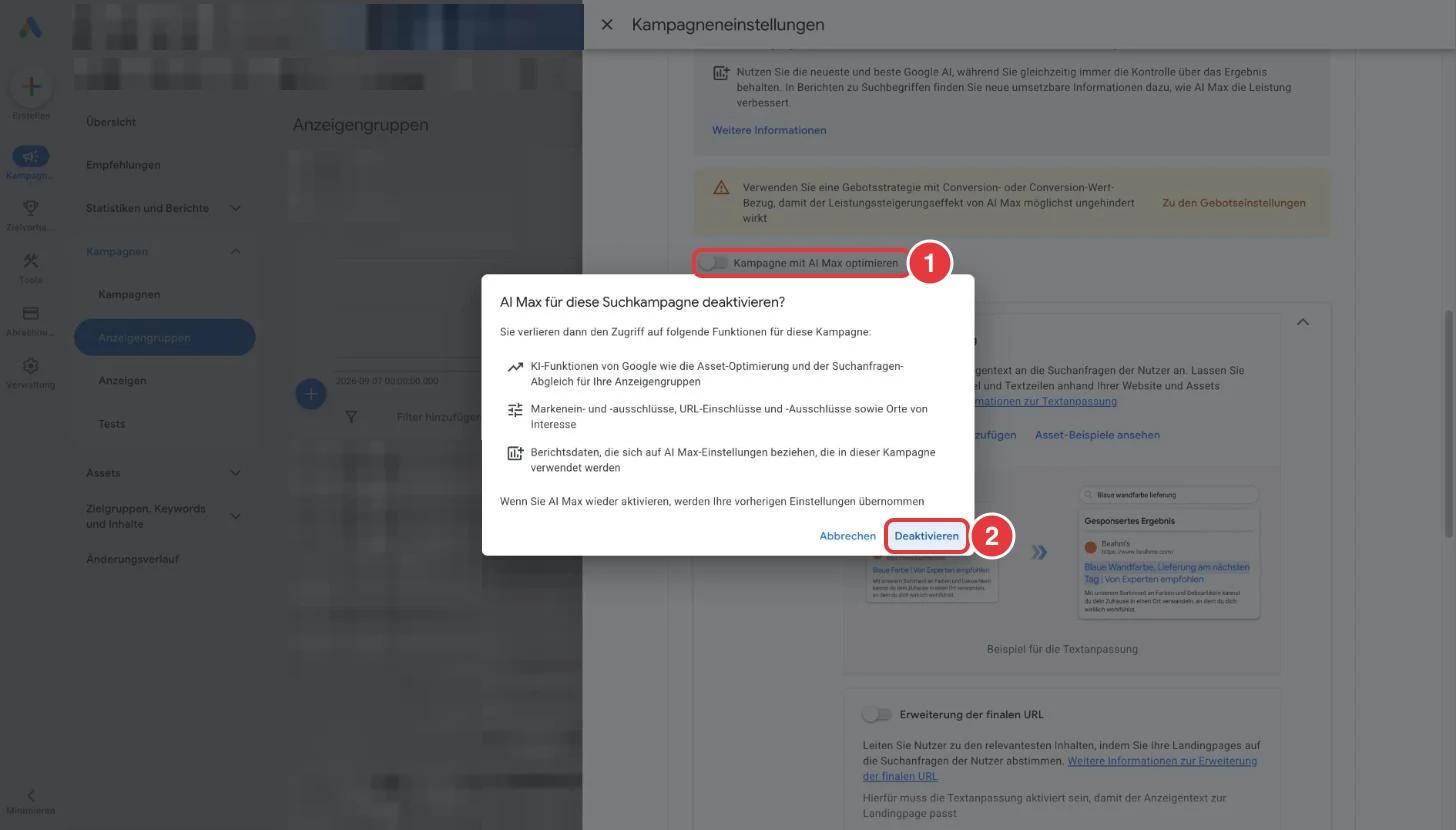Collapse the Kampagnen section chevron
The image size is (1456, 830).
[x=236, y=251]
